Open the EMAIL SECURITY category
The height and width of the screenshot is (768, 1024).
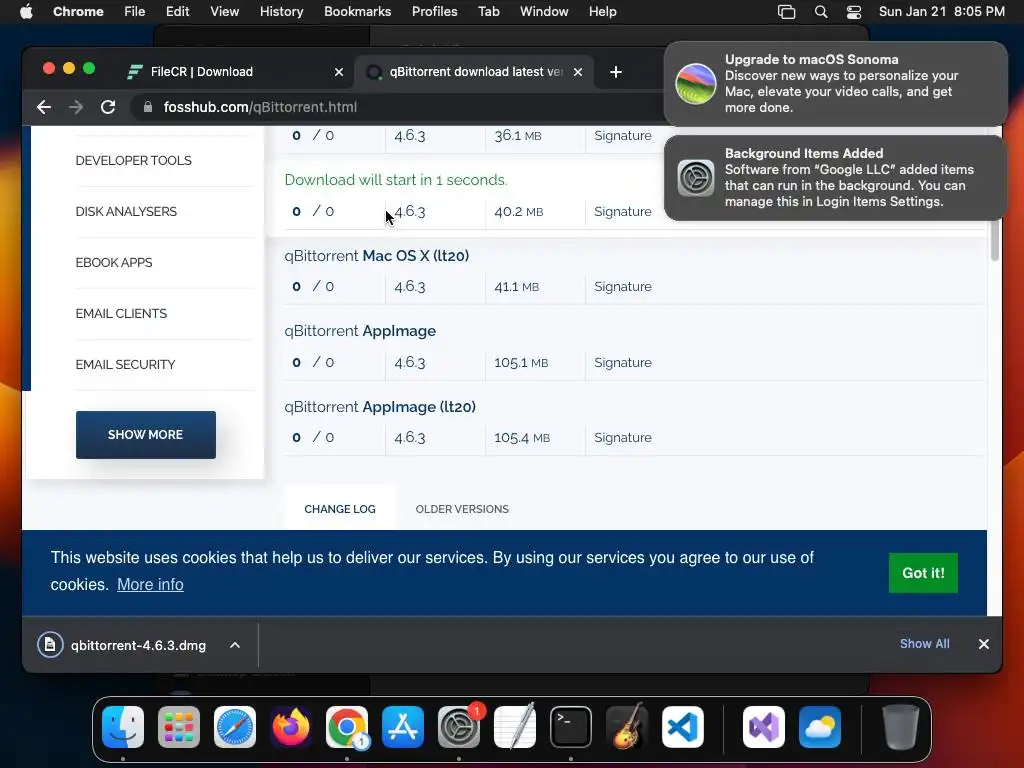coord(125,364)
